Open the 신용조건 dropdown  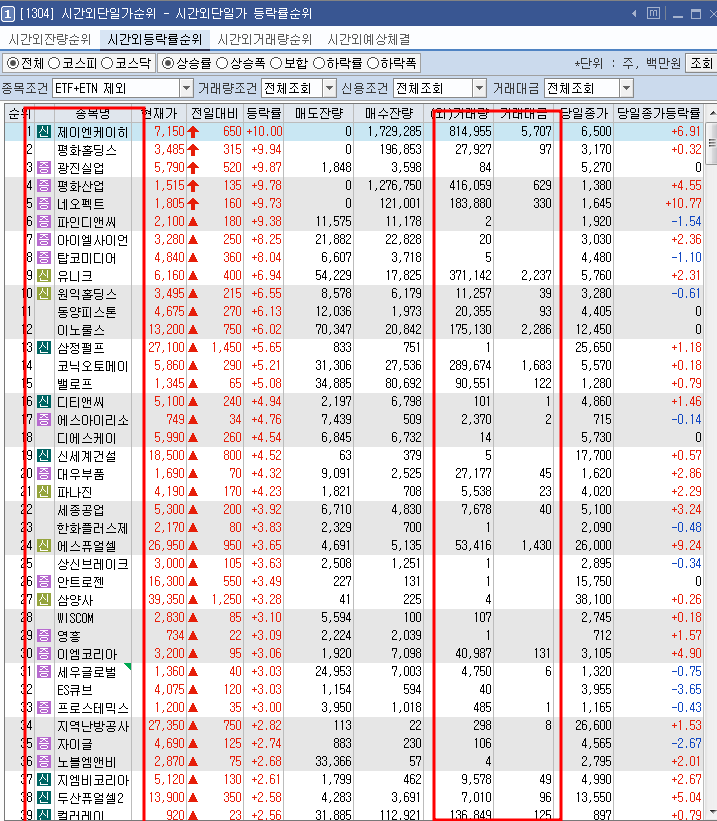(x=479, y=88)
